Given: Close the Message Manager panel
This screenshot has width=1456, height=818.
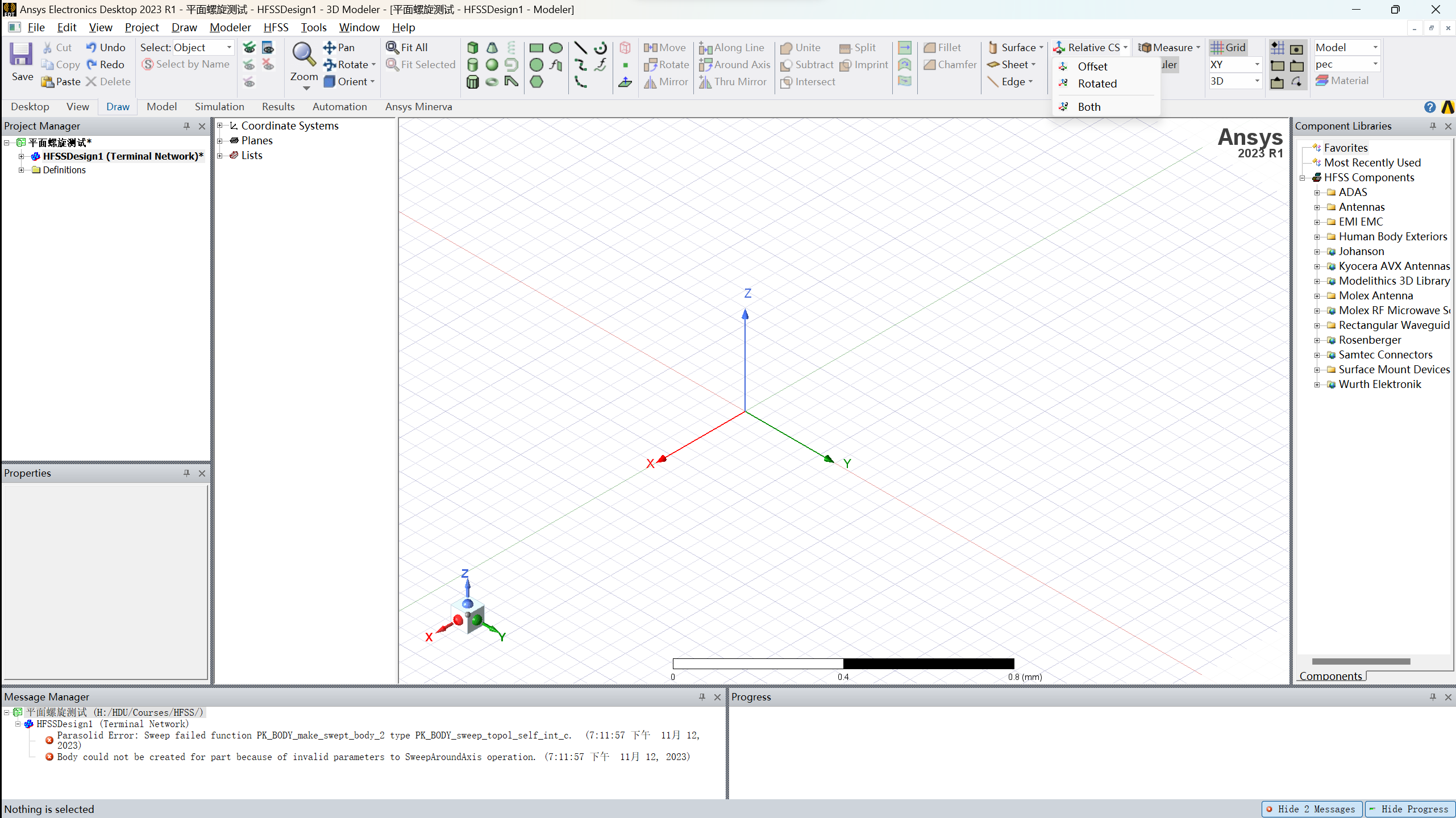Looking at the screenshot, I should [717, 697].
